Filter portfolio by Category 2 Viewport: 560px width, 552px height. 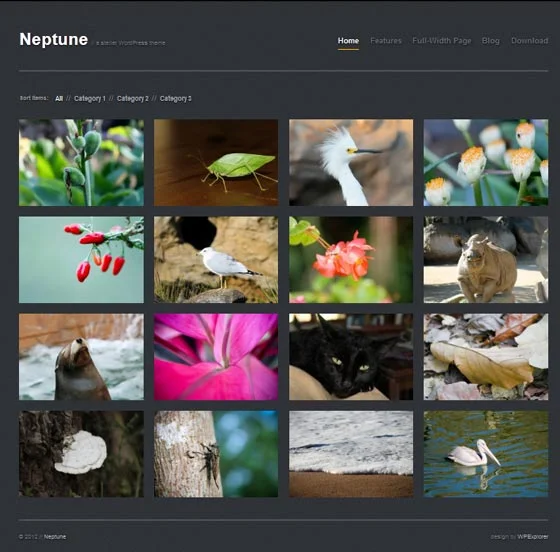(x=132, y=99)
